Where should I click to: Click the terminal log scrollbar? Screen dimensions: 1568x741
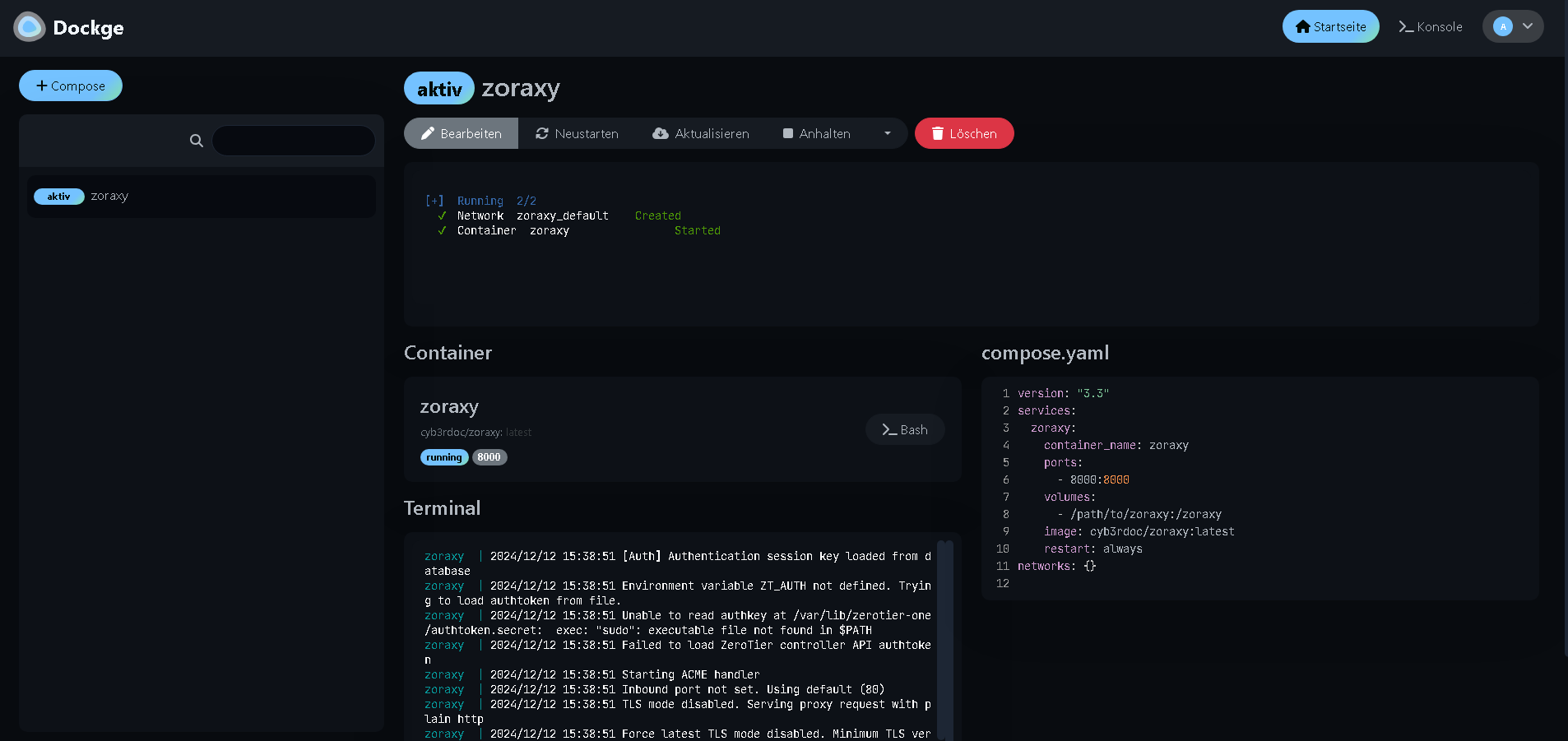945,641
